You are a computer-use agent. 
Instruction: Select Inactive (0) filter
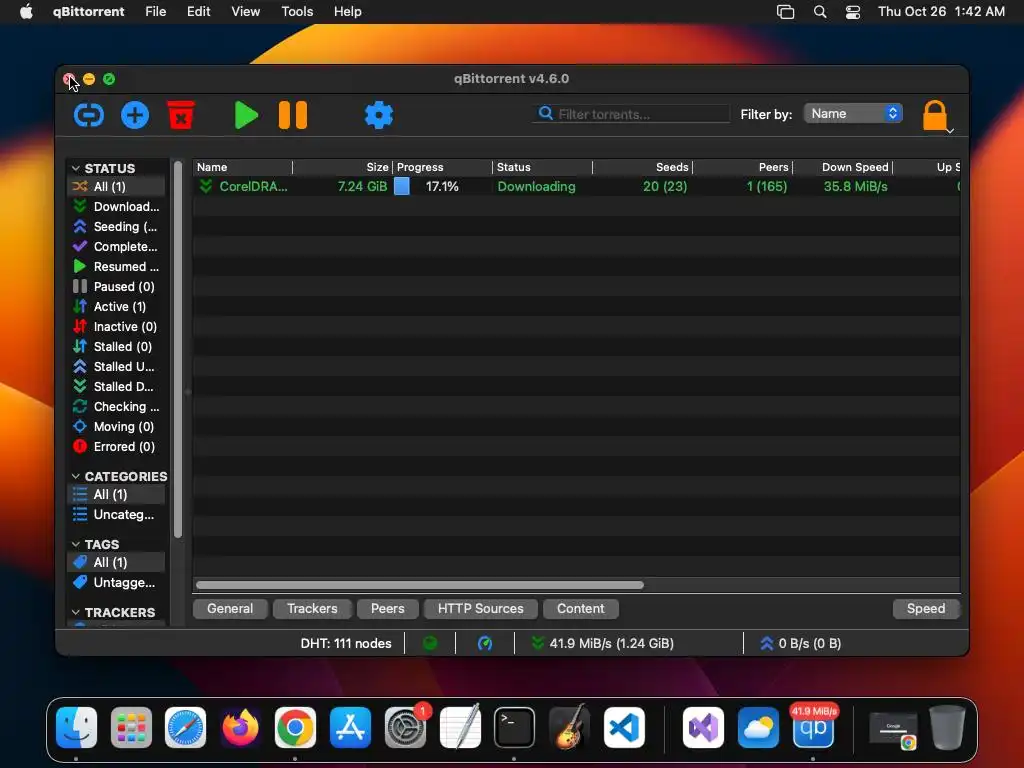116,327
